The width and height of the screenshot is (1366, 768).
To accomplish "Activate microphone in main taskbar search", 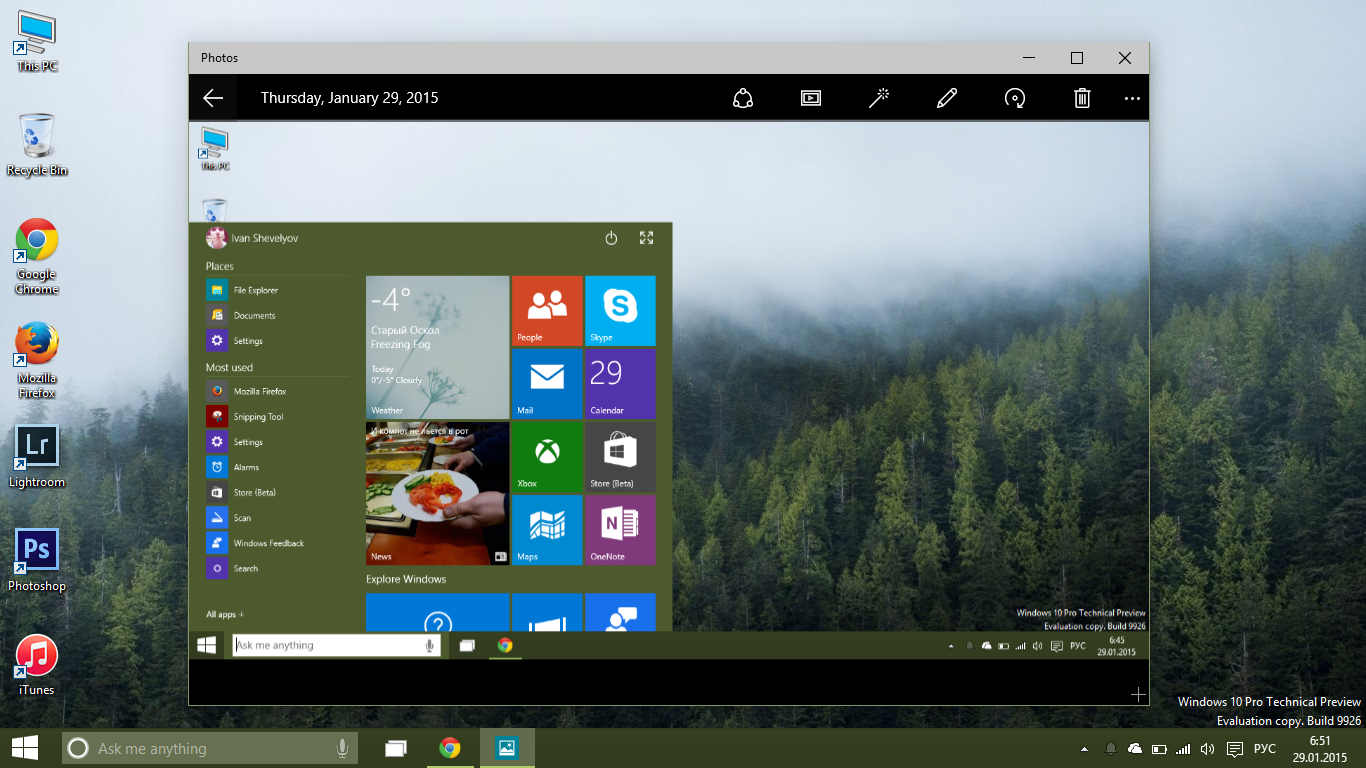I will click(x=342, y=748).
